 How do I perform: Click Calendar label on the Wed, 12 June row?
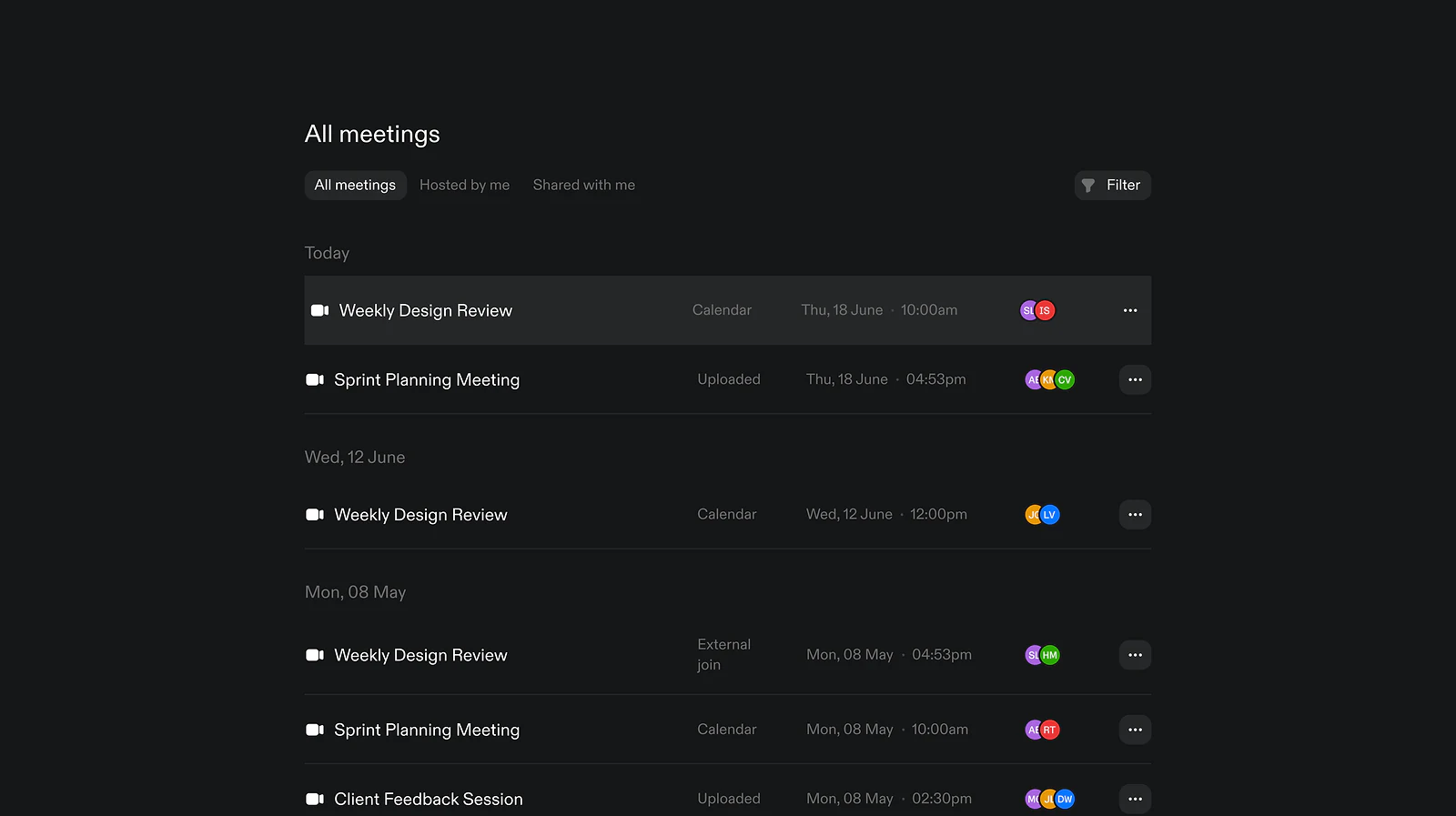tap(727, 515)
